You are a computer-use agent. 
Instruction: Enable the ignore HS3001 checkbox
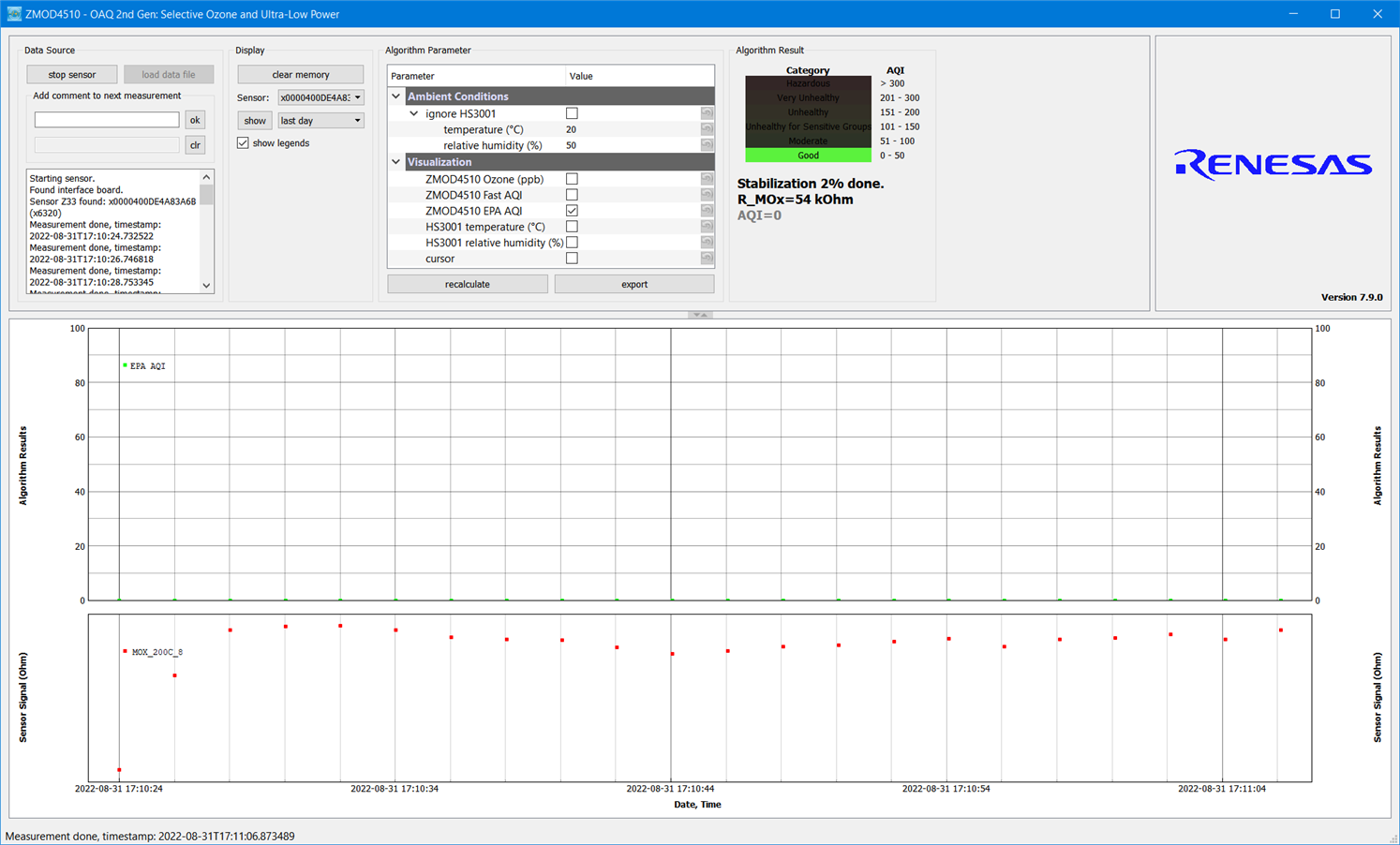click(x=572, y=113)
